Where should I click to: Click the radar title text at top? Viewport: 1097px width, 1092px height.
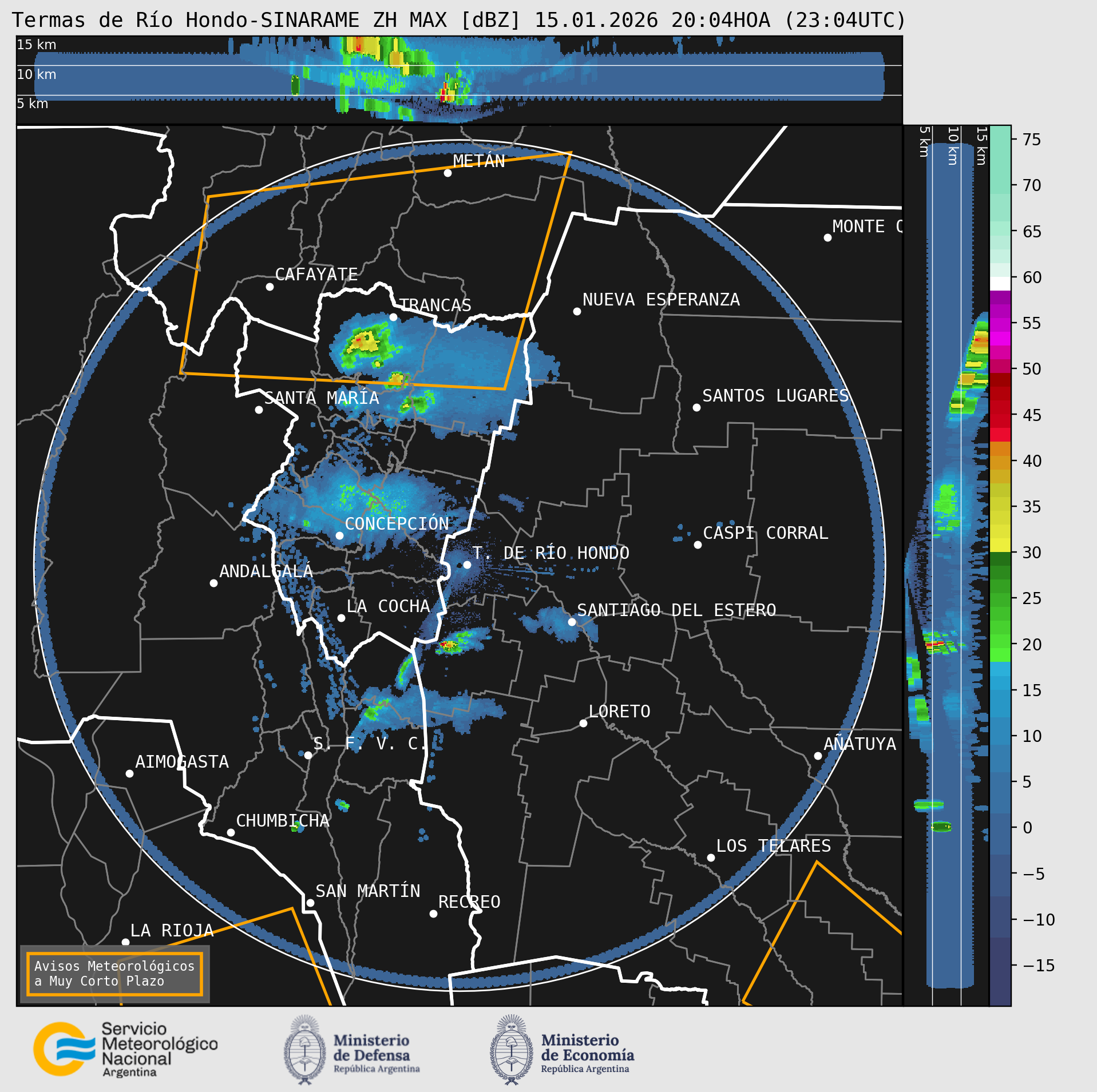pyautogui.click(x=459, y=20)
